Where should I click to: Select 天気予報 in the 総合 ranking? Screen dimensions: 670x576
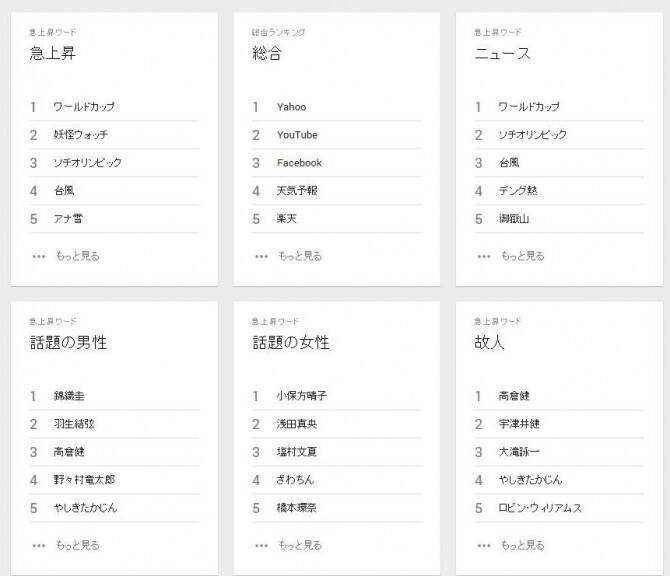[297, 191]
